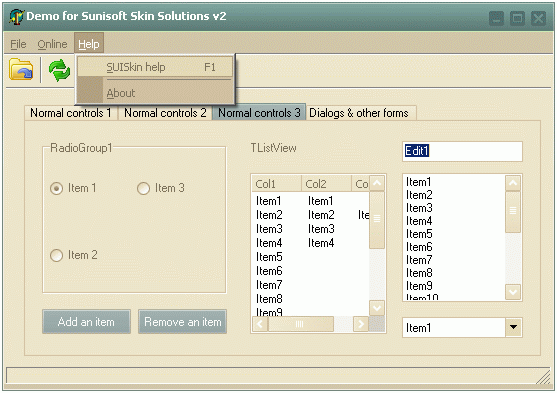
Task: Click the Add an item button
Action: tap(86, 322)
